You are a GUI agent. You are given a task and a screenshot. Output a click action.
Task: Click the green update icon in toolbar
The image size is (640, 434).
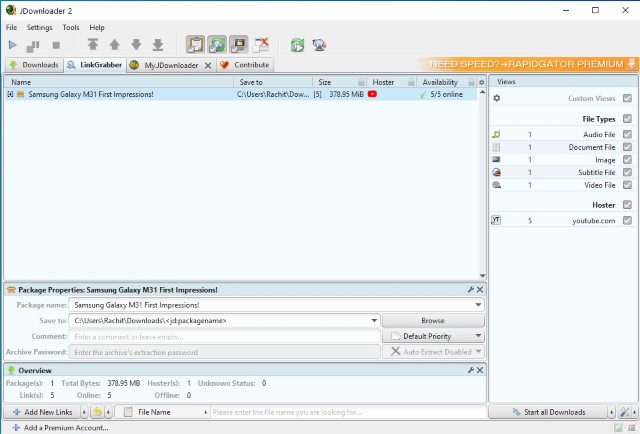[298, 45]
